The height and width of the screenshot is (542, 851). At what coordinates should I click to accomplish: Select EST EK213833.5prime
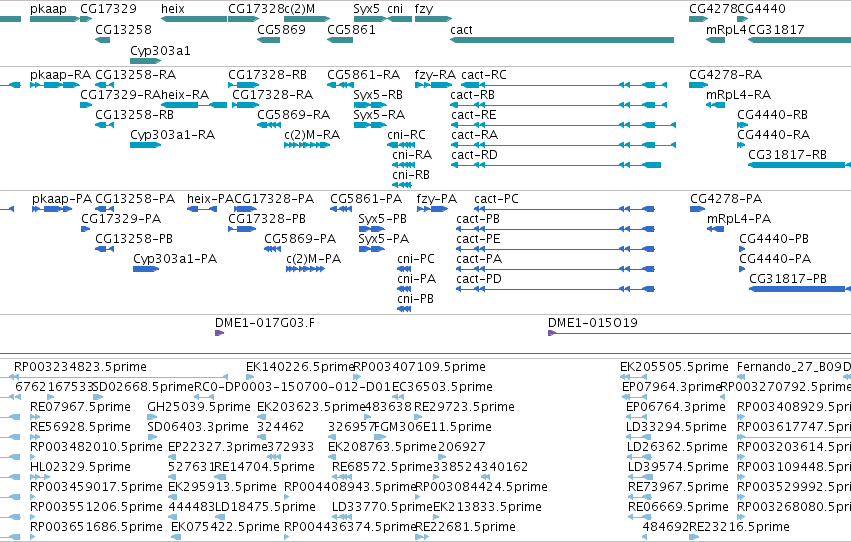[487, 508]
